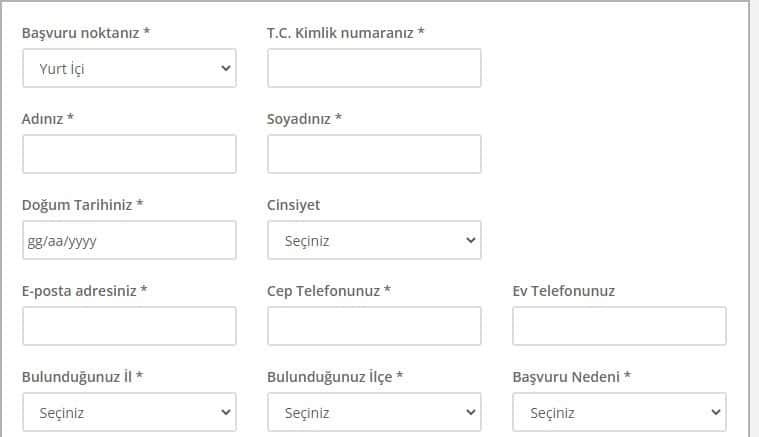Open the Bulunduğunuz İl dropdown

click(129, 412)
